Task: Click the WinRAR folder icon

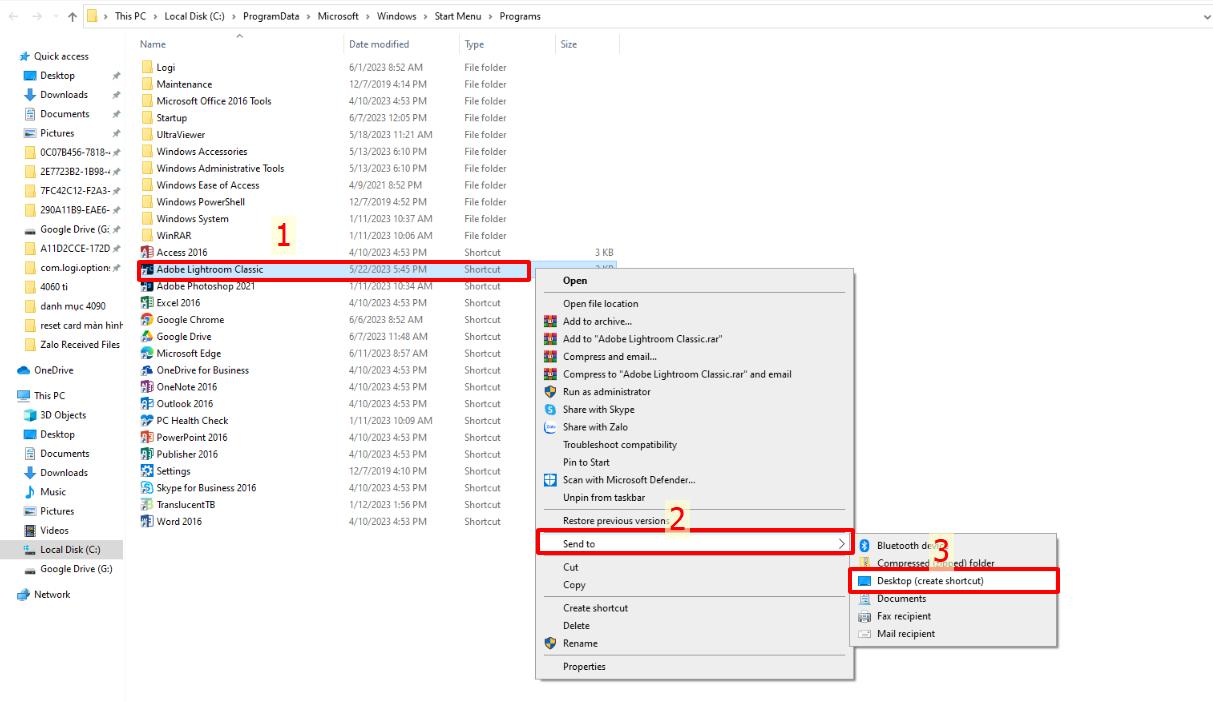Action: [147, 236]
